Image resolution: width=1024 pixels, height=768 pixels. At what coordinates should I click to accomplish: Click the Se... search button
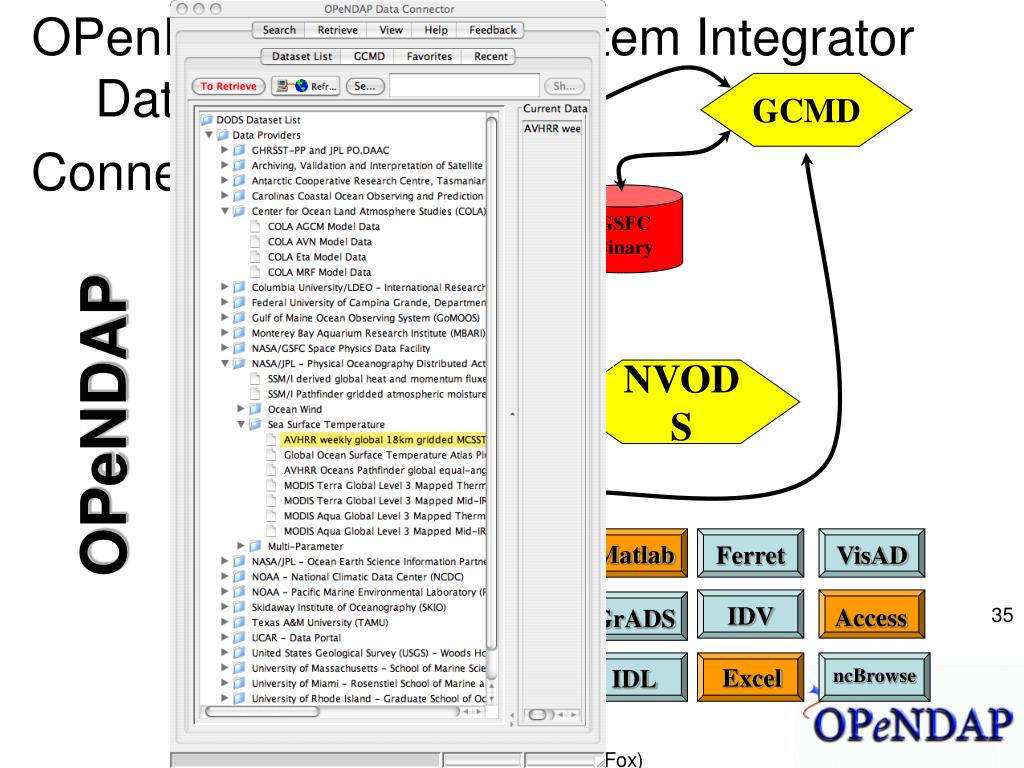(x=365, y=86)
